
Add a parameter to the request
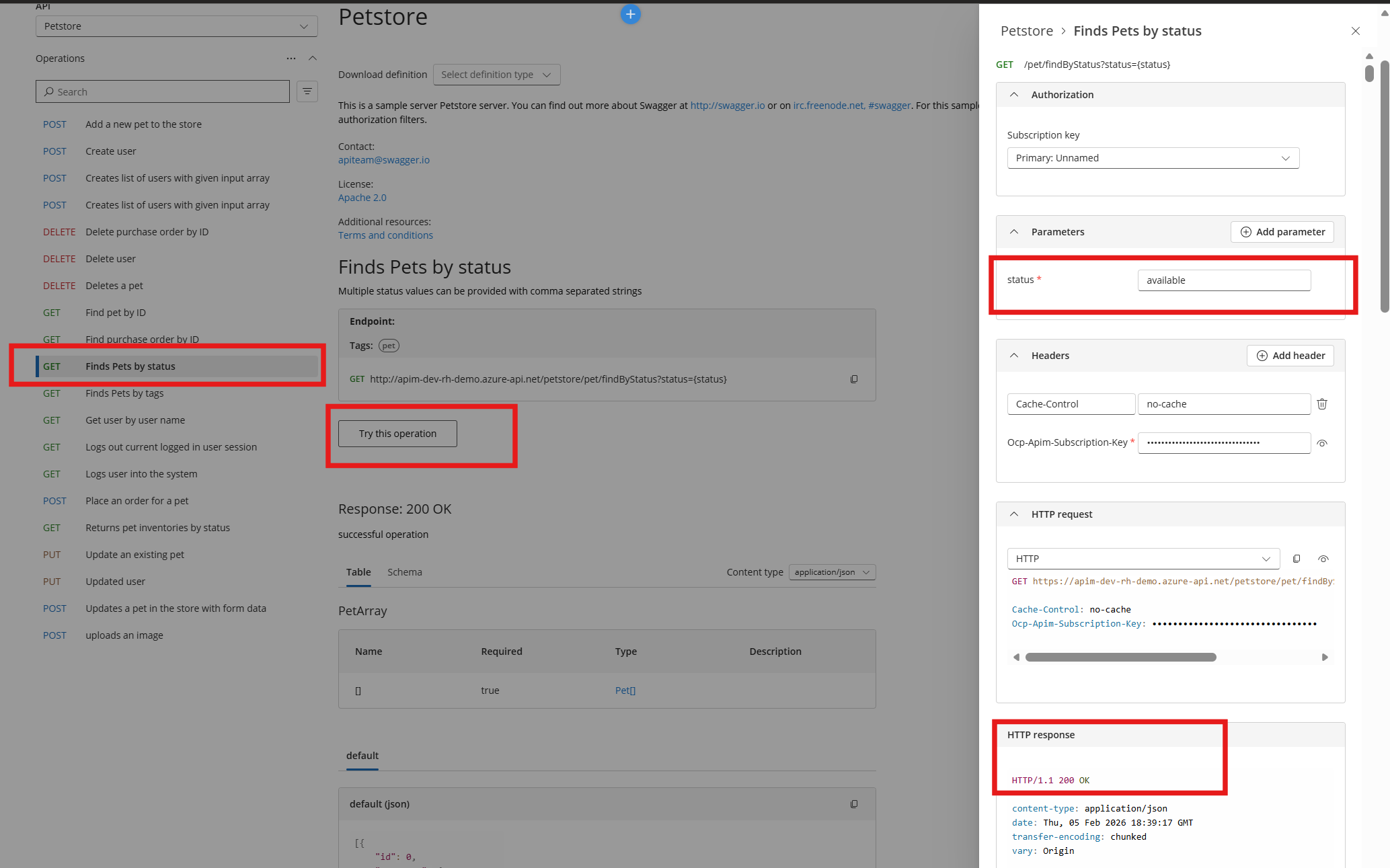(1282, 231)
